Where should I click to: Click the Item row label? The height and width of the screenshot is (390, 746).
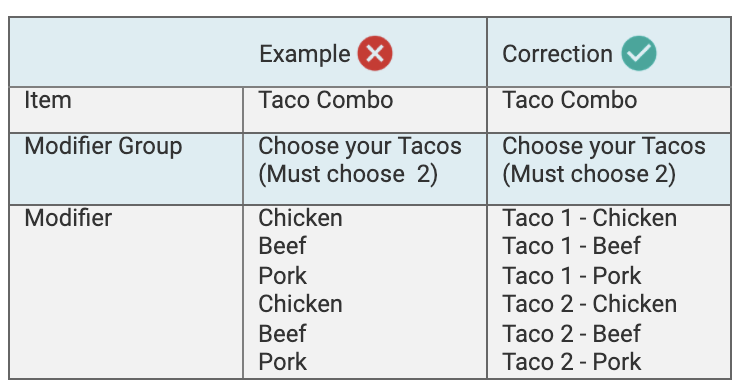[x=48, y=100]
